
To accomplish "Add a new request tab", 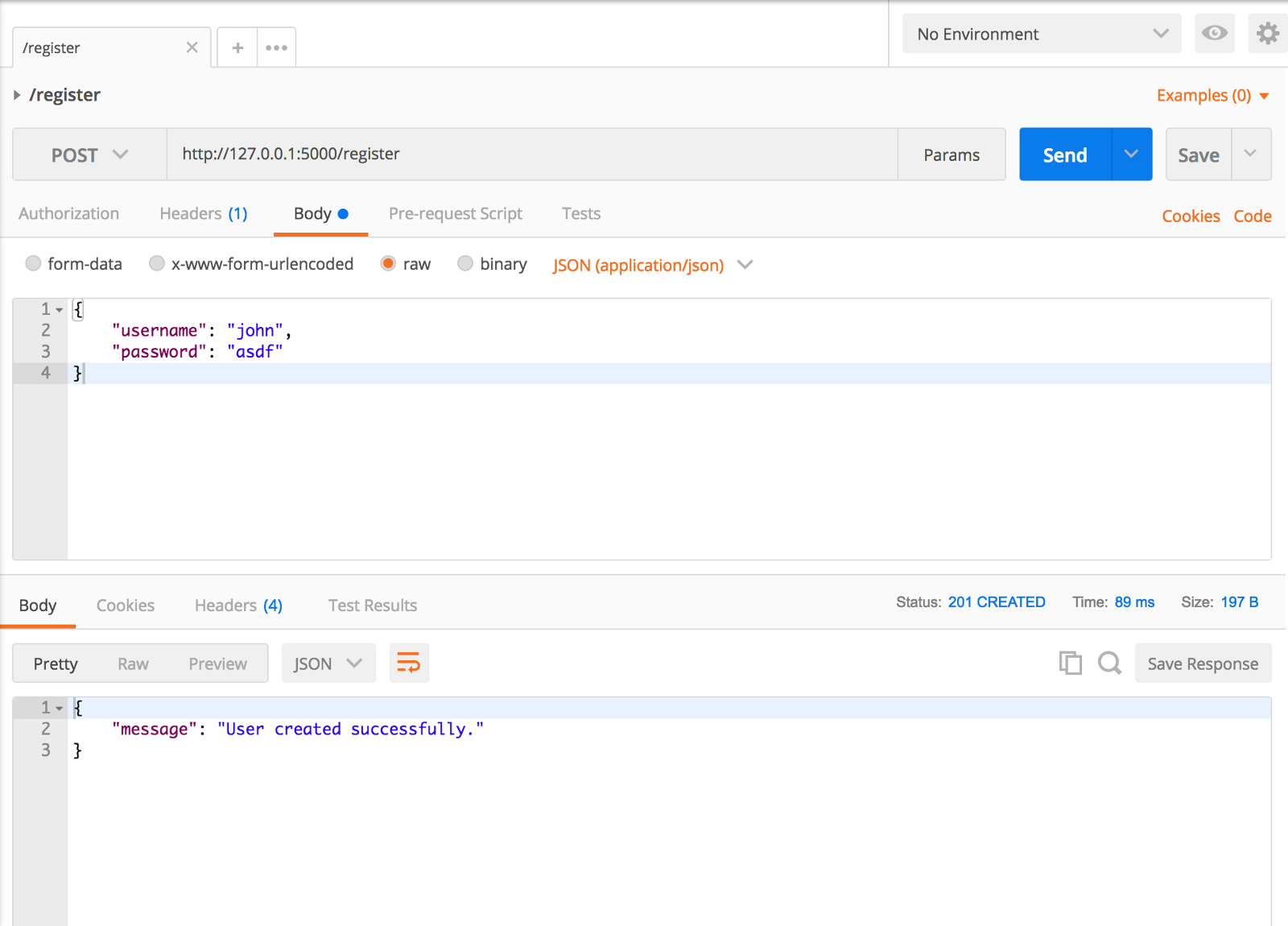I will [x=237, y=48].
